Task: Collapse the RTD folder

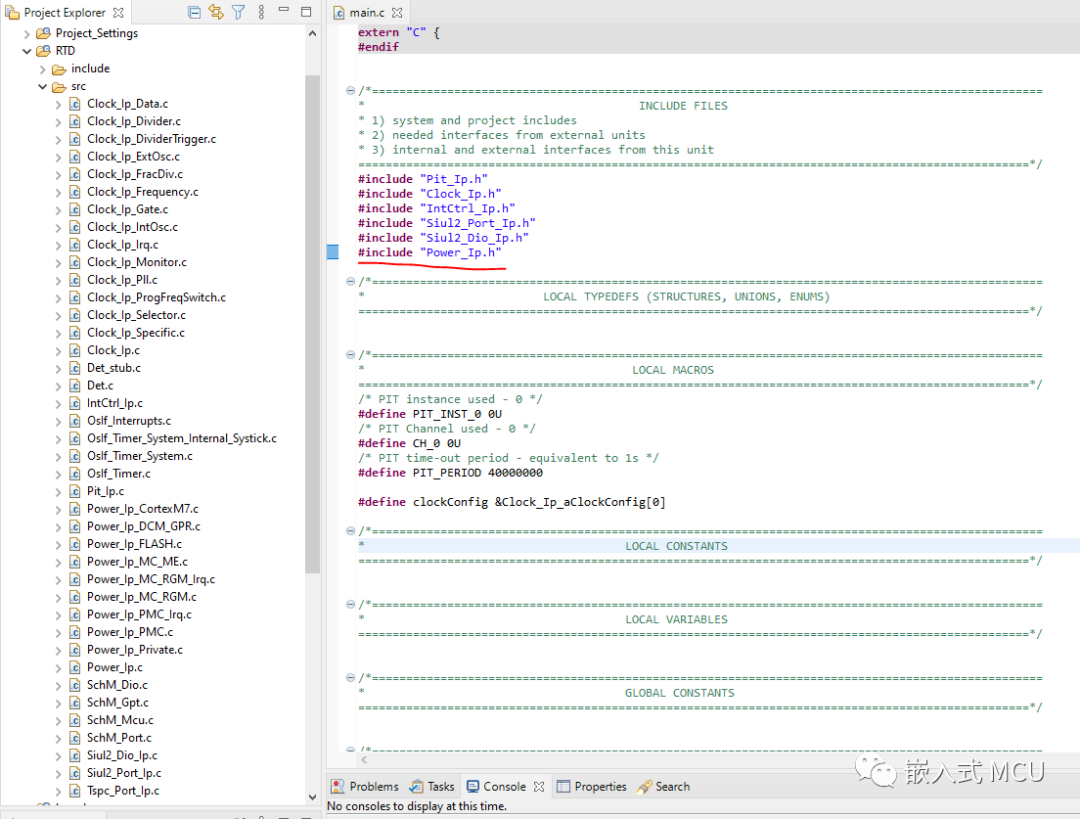Action: pyautogui.click(x=27, y=51)
